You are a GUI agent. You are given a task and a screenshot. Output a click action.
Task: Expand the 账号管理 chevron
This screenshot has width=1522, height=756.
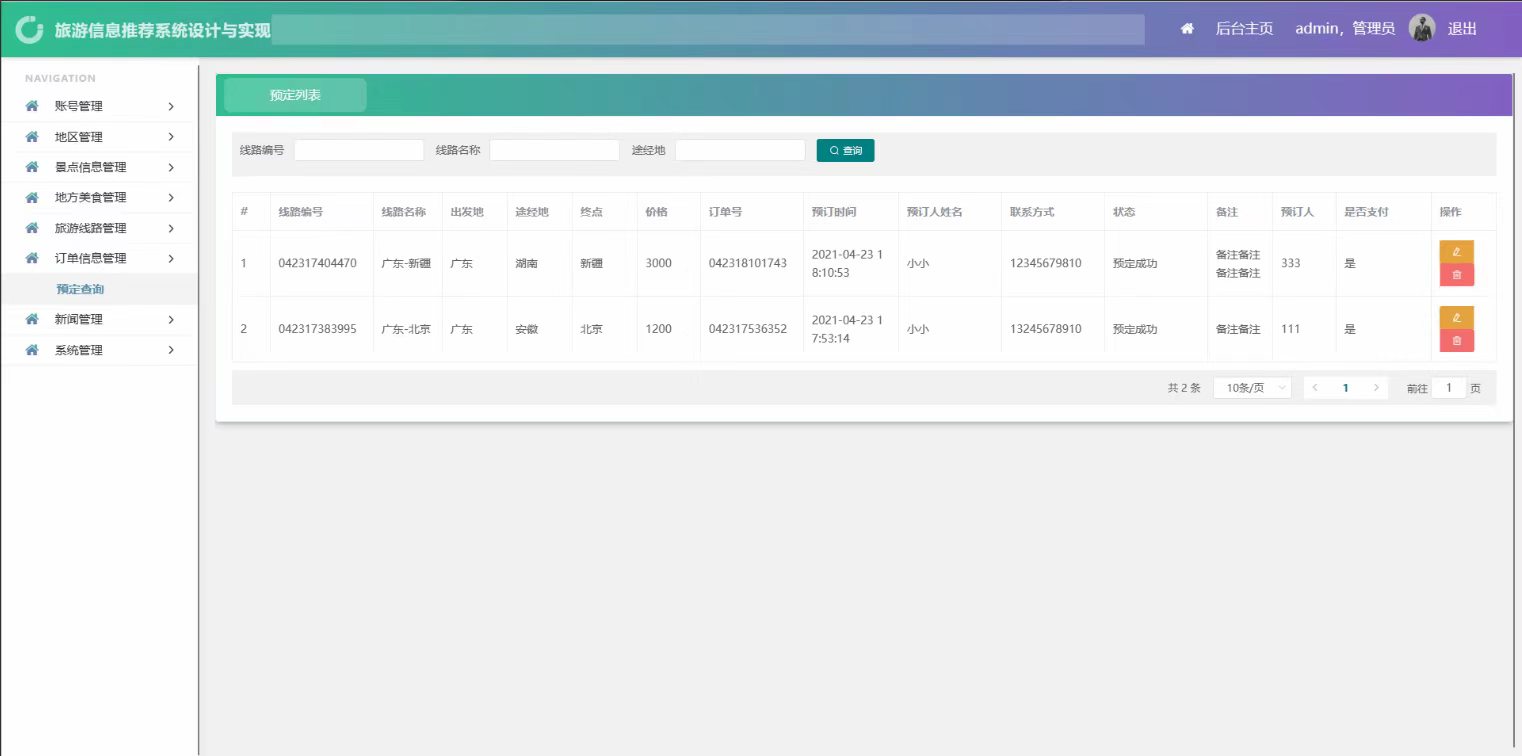coord(171,106)
